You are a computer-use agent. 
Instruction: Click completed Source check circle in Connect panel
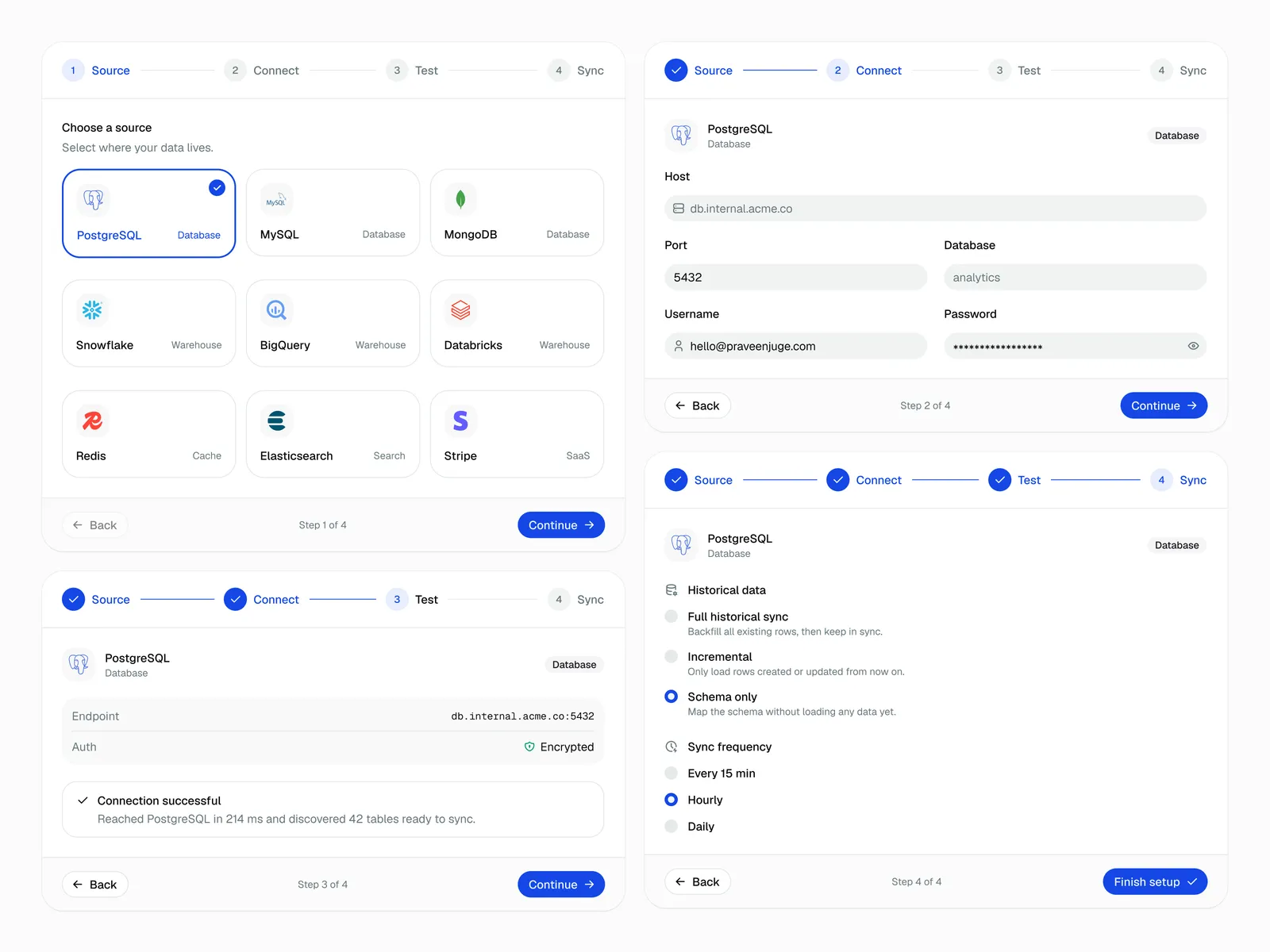click(676, 71)
